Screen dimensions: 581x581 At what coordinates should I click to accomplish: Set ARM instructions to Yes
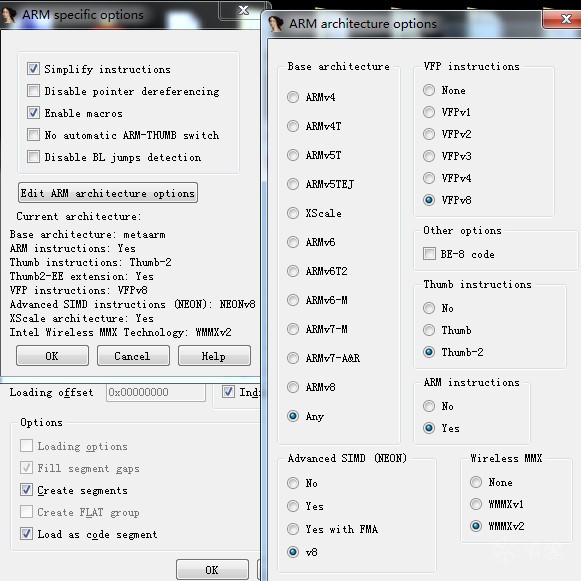(x=429, y=428)
